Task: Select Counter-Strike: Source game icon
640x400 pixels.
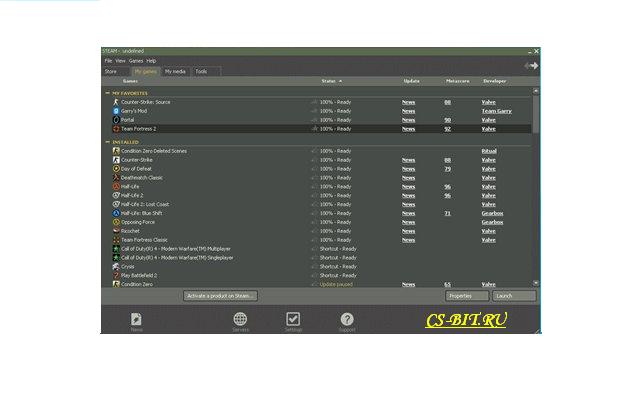Action: coord(116,102)
